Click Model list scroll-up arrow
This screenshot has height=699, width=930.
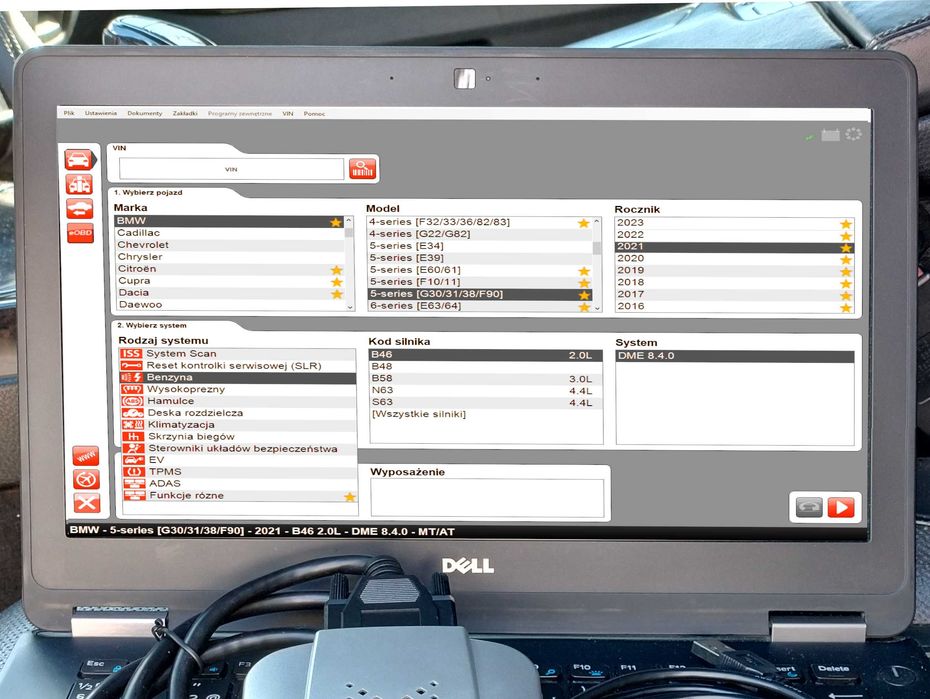click(x=597, y=222)
